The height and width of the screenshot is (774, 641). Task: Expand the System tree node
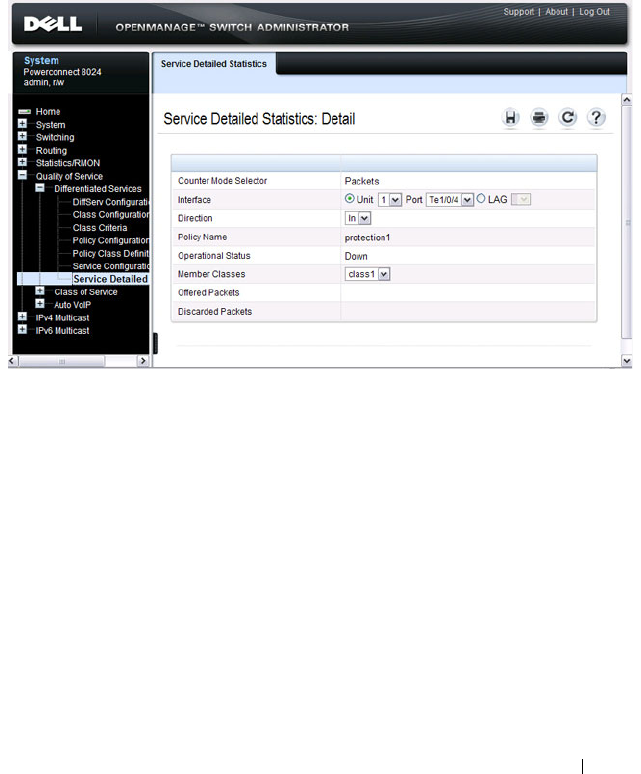click(x=22, y=124)
